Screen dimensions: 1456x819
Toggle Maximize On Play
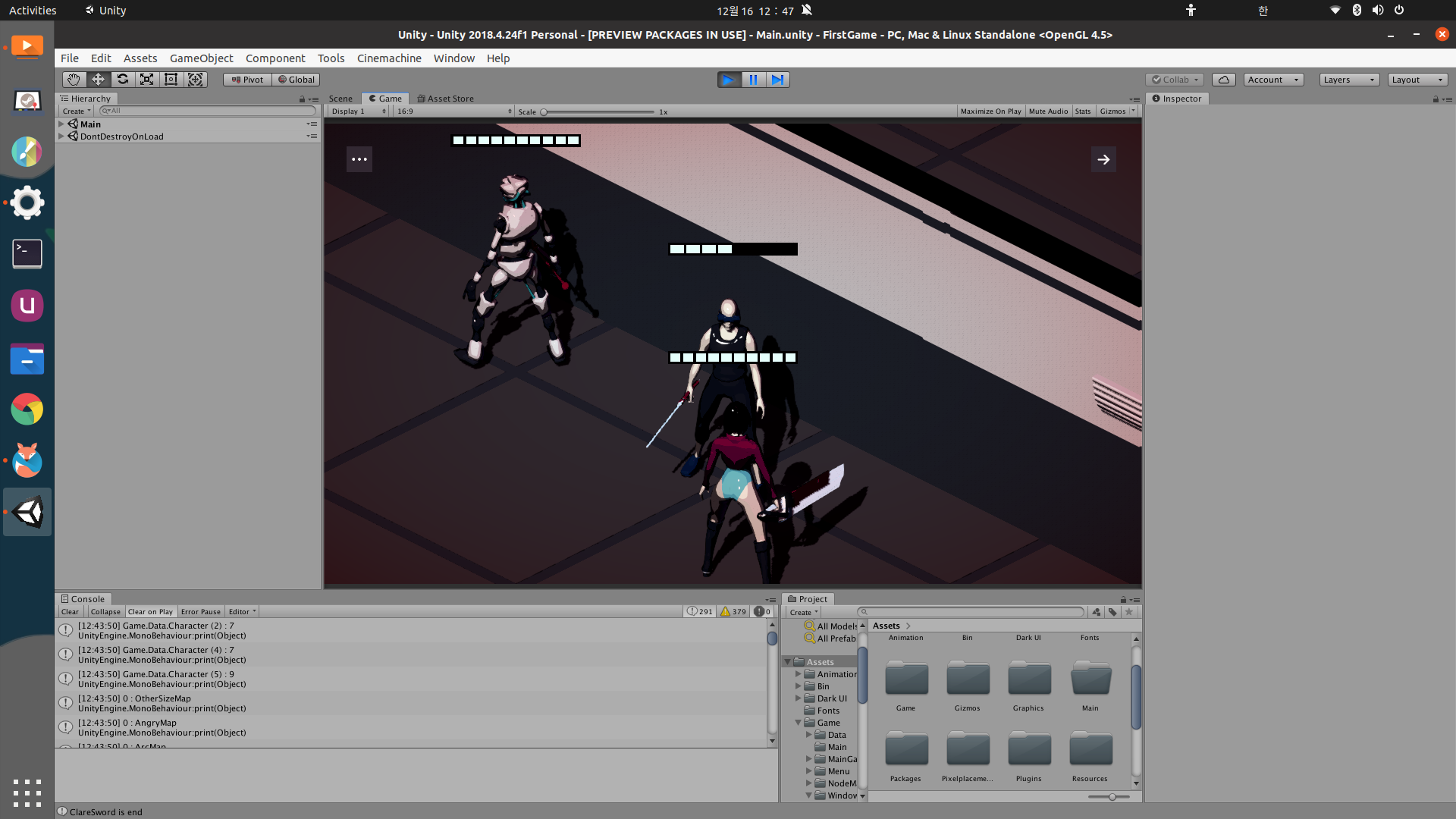click(x=990, y=111)
